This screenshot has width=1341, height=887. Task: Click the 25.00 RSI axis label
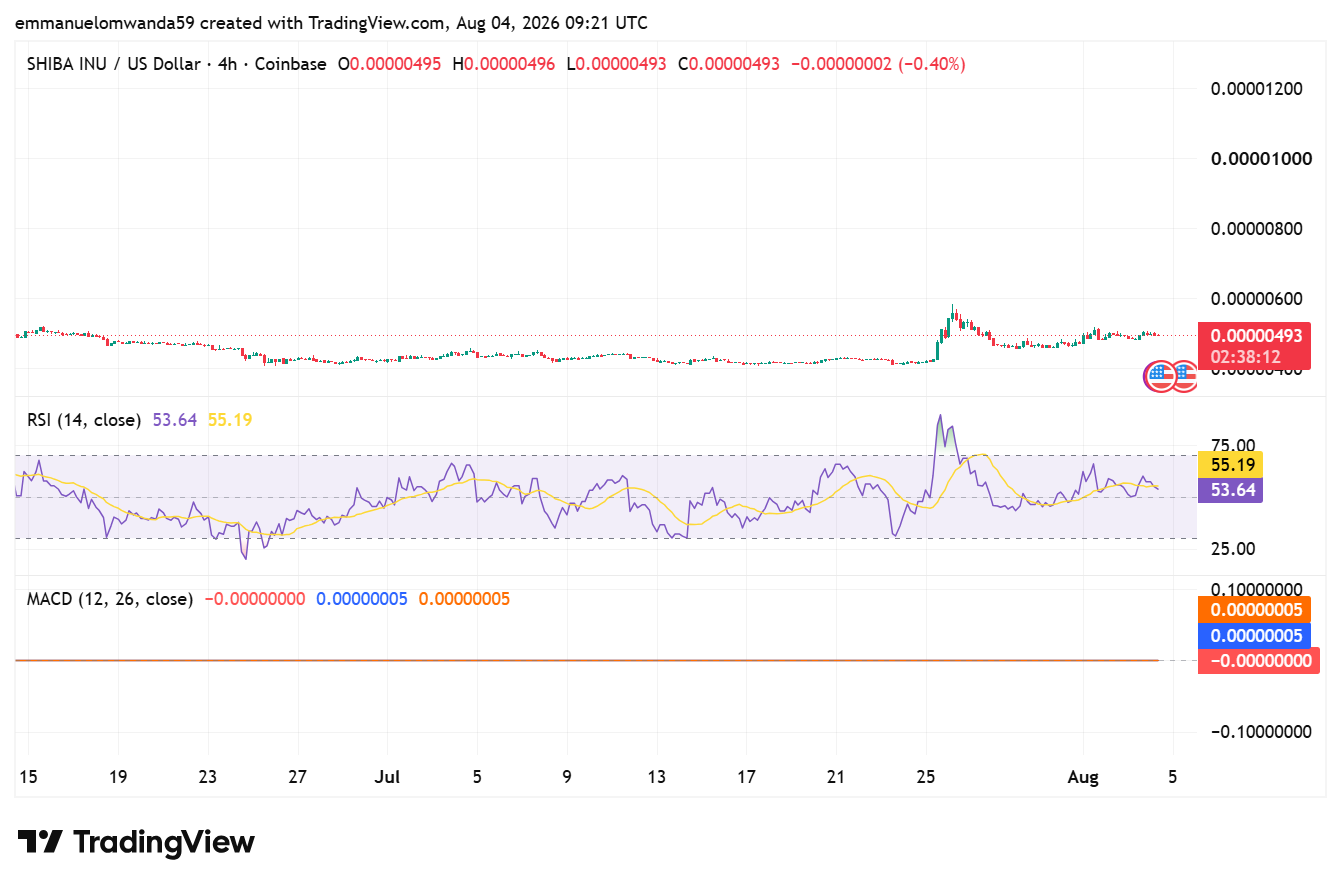pyautogui.click(x=1234, y=548)
